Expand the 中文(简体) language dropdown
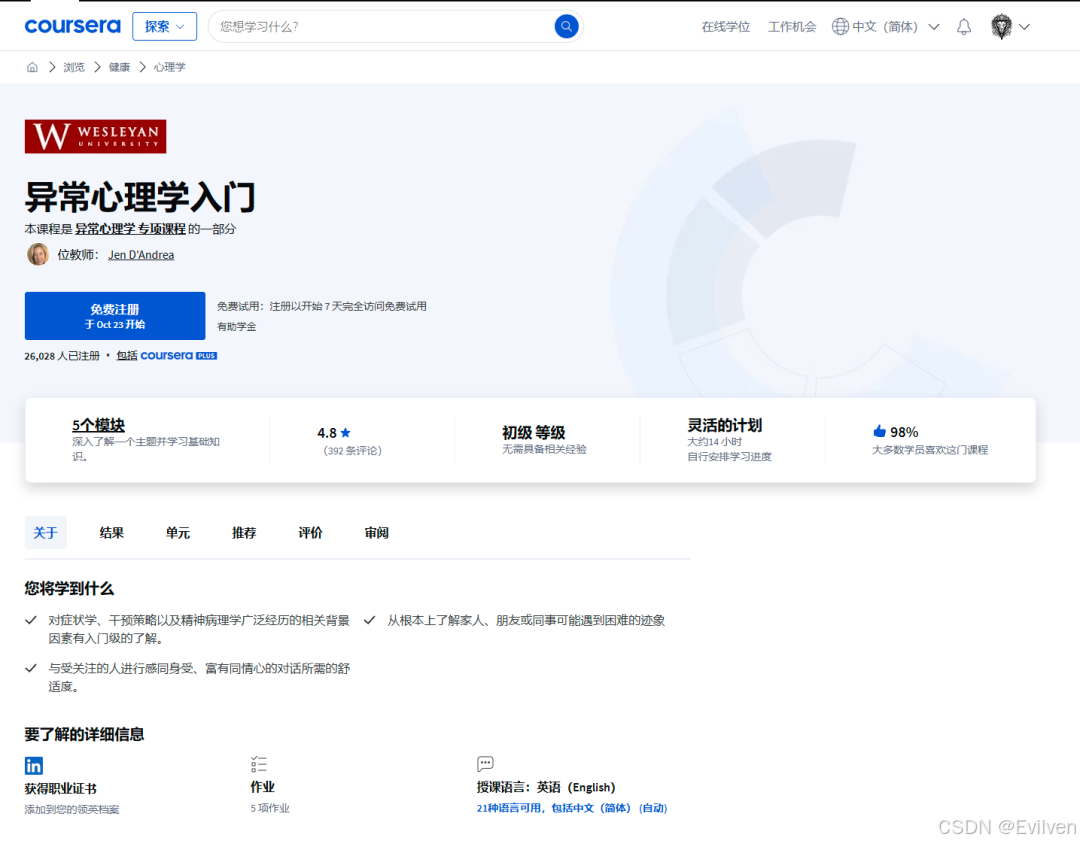The image size is (1080, 844). [x=933, y=27]
